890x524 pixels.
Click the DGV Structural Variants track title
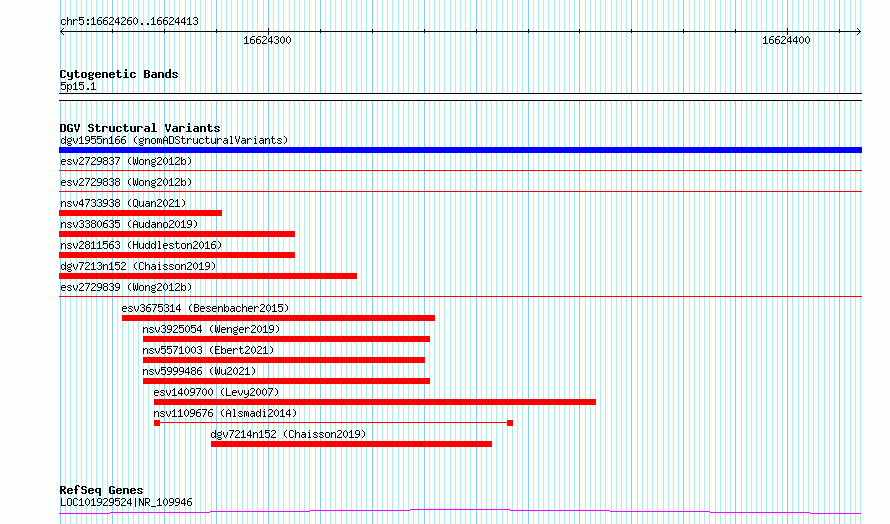[x=140, y=128]
